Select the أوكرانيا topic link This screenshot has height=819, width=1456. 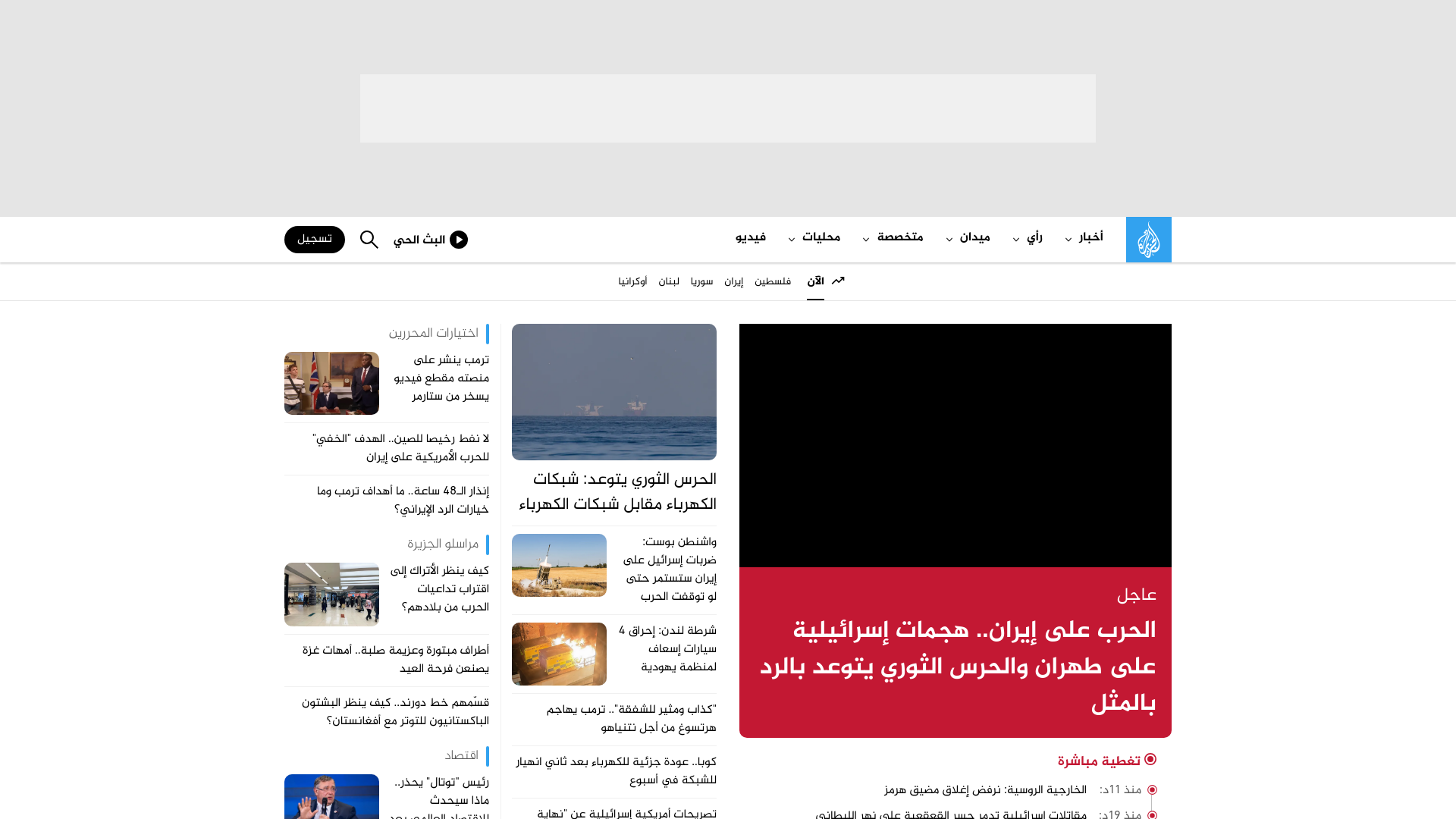coord(632,282)
